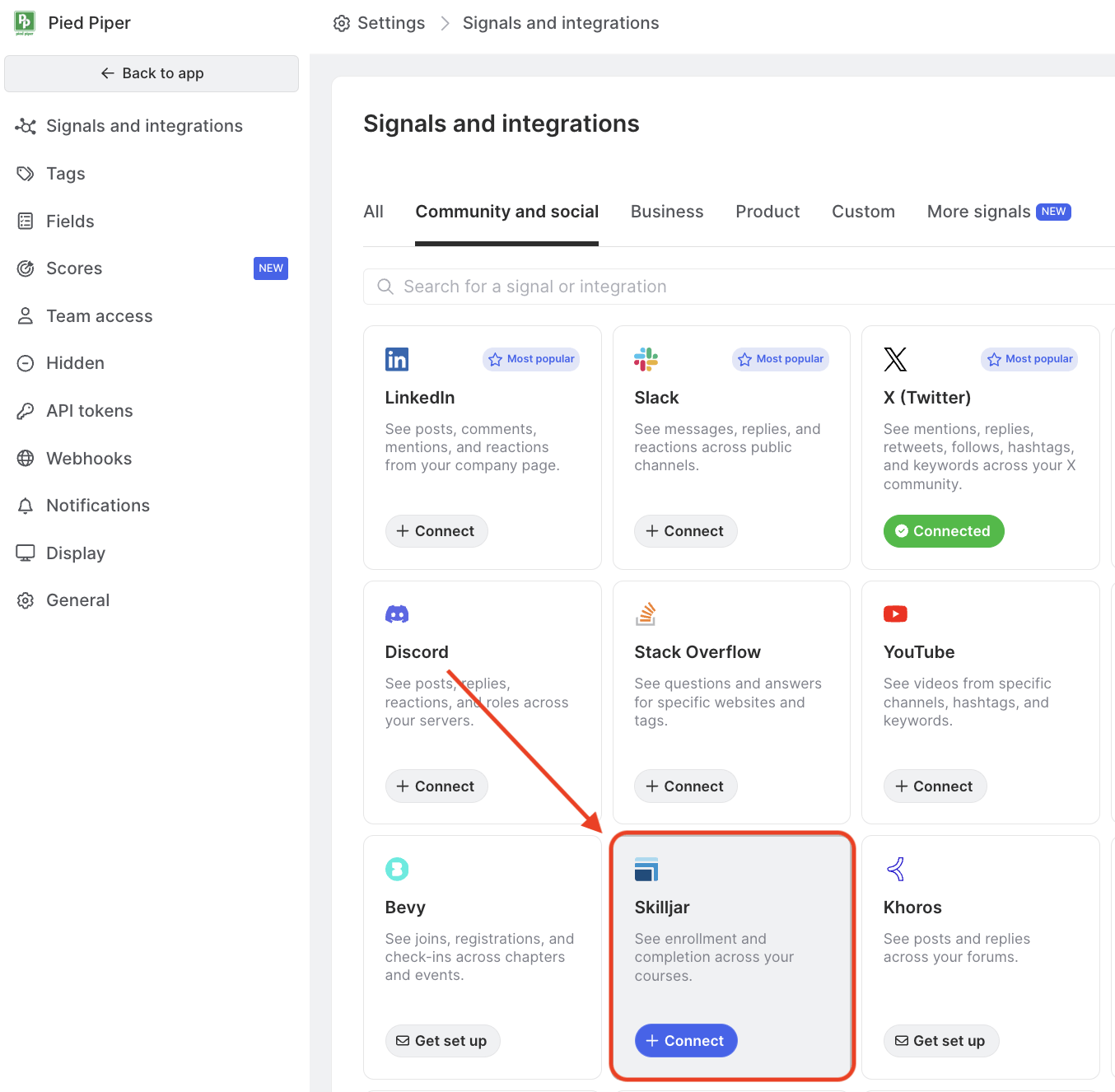Switch to the Custom tab
This screenshot has height=1092, width=1115.
(x=863, y=212)
